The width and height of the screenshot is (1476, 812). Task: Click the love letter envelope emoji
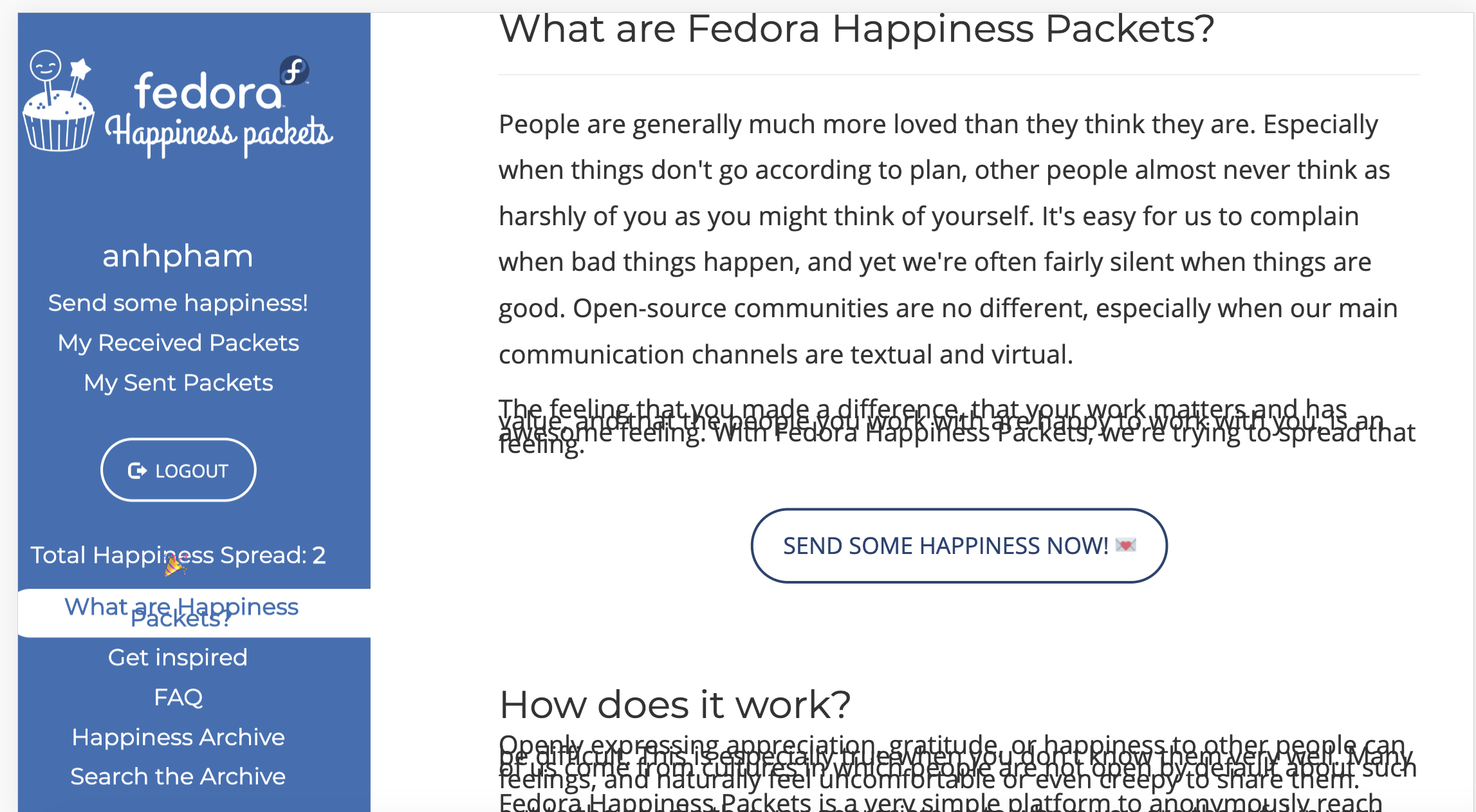1125,546
